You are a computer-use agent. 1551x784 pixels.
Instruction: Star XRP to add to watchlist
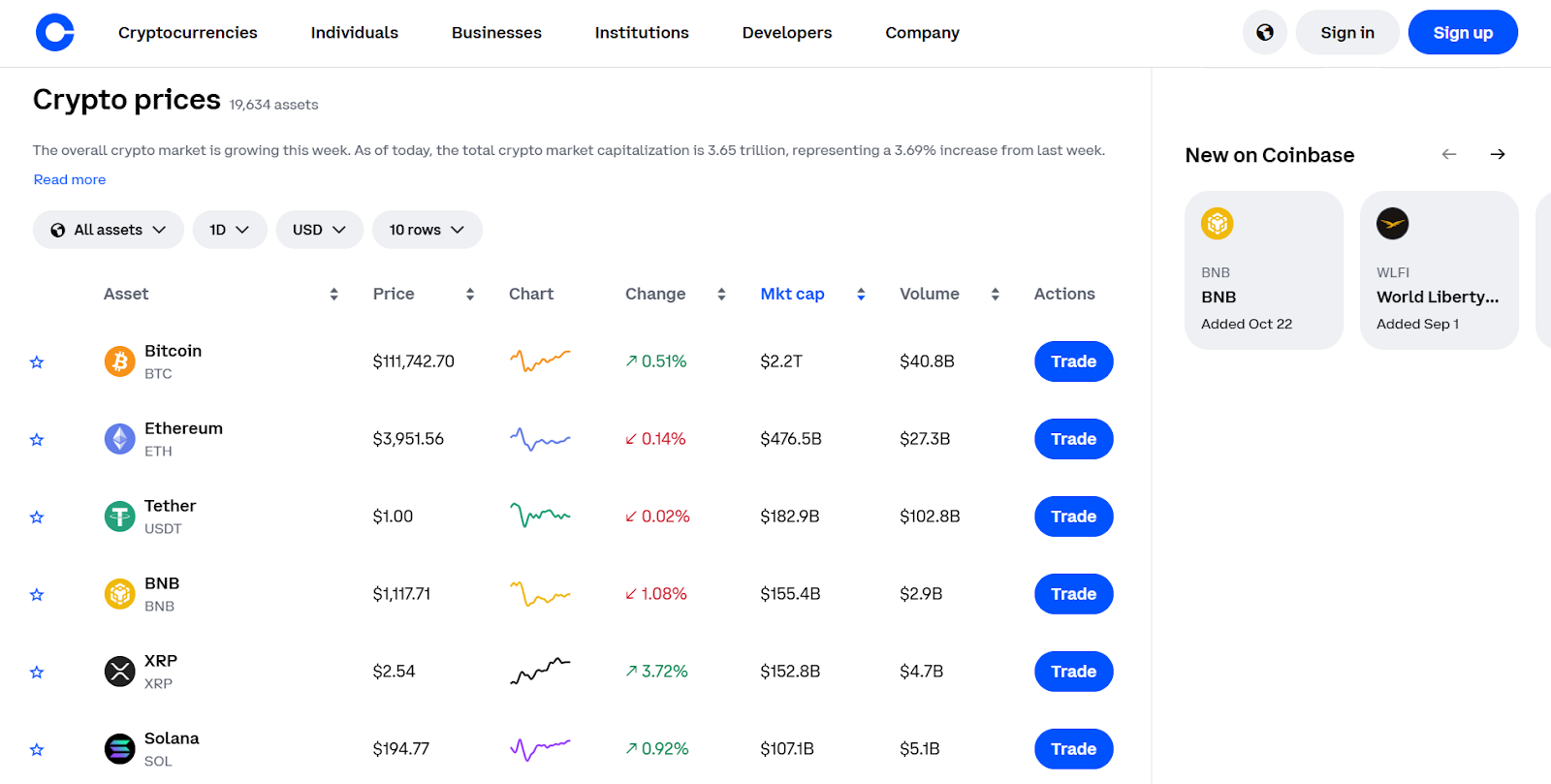[x=37, y=672]
